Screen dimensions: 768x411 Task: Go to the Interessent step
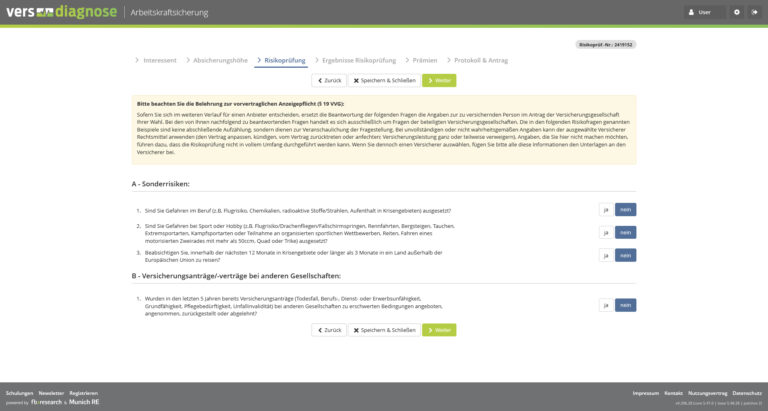[159, 60]
